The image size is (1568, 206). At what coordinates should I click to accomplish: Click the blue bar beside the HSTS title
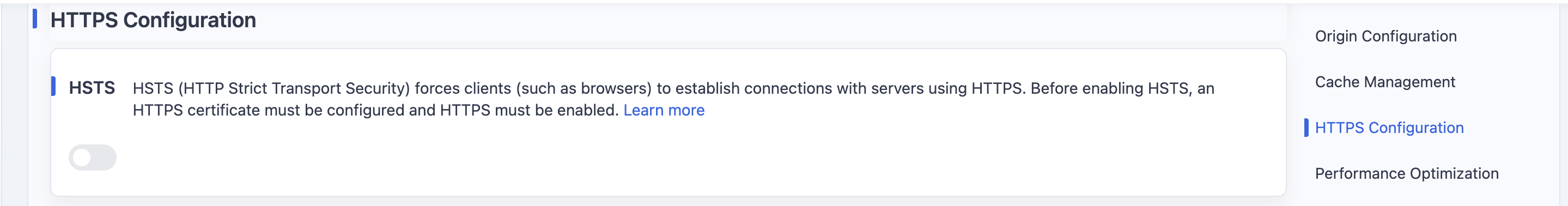53,87
